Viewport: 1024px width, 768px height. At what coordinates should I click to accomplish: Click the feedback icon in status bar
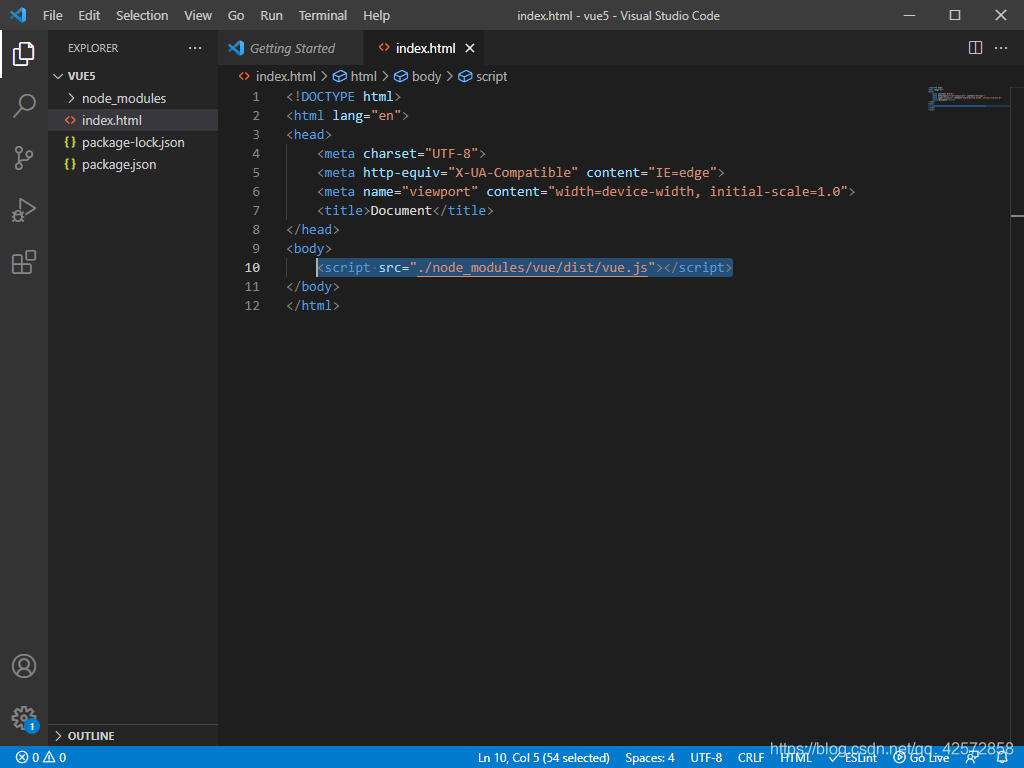972,758
